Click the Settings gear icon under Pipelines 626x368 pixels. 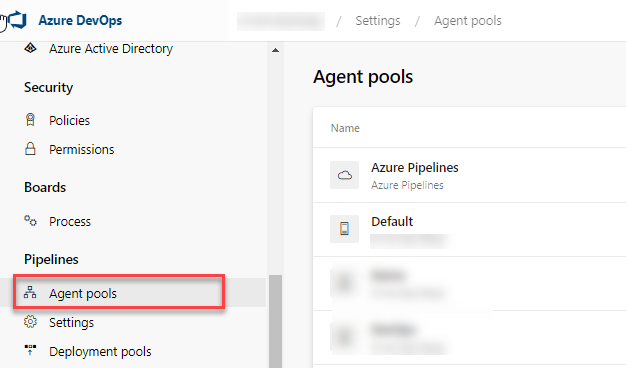(30, 322)
